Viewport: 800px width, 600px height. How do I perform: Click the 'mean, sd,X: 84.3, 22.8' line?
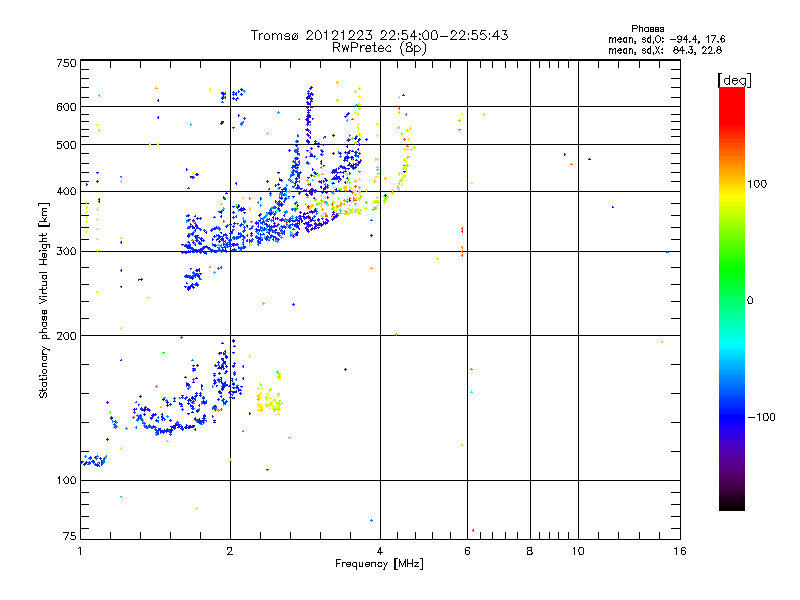coord(665,50)
